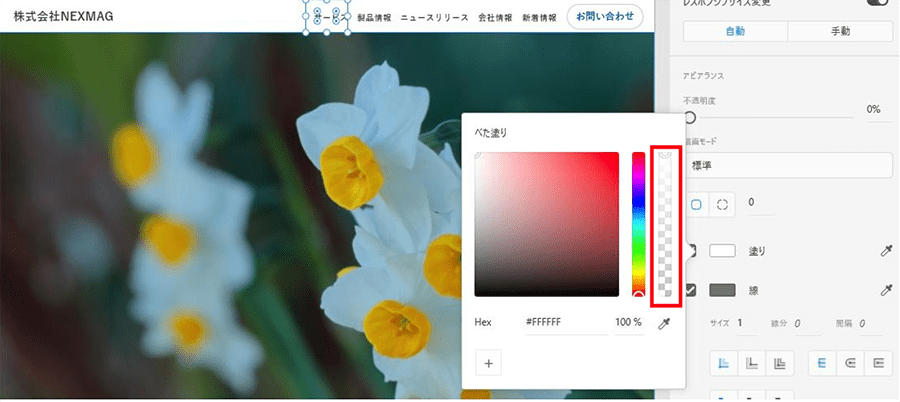Click the お問い合わせ button

click(x=605, y=17)
